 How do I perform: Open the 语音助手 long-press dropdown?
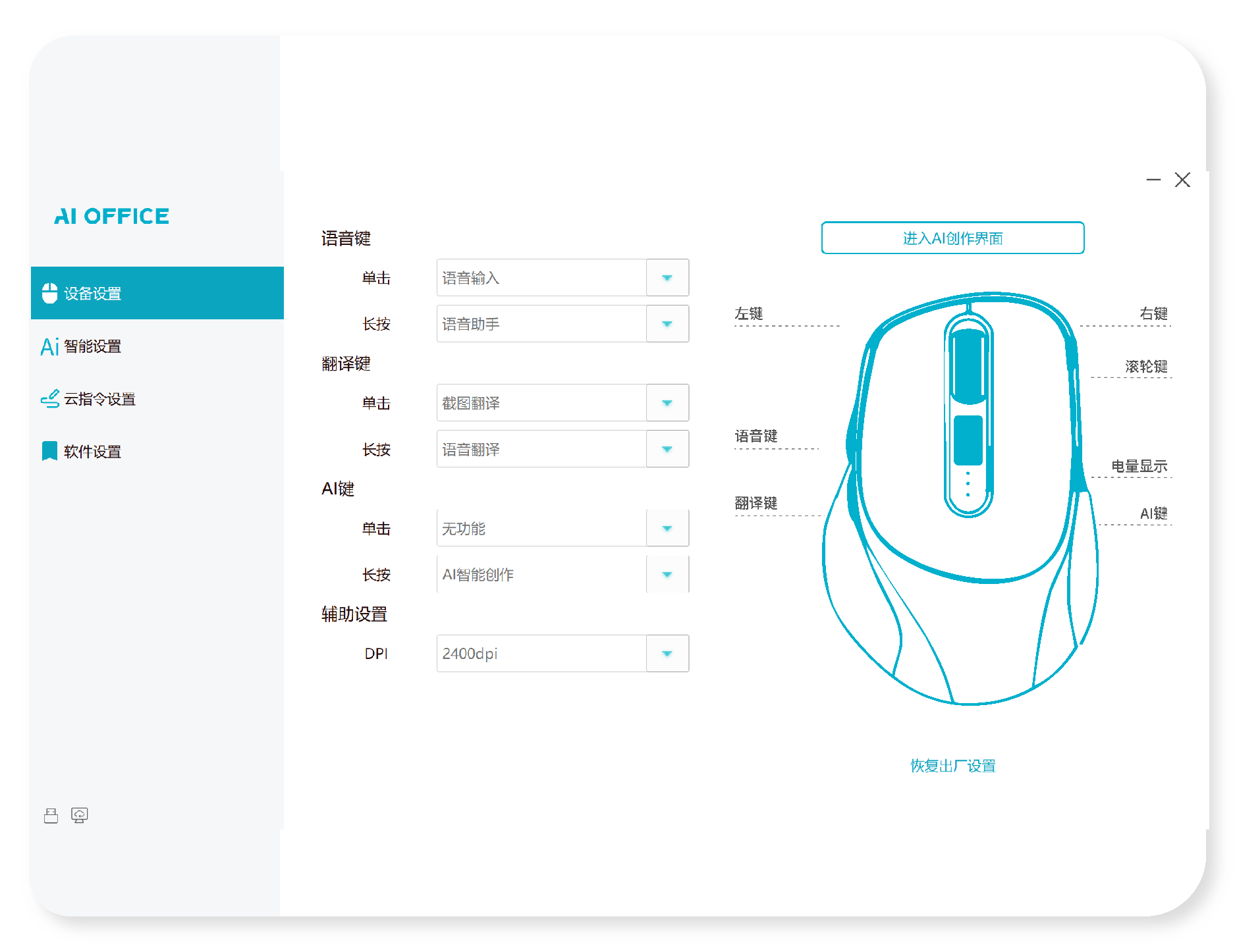(667, 324)
